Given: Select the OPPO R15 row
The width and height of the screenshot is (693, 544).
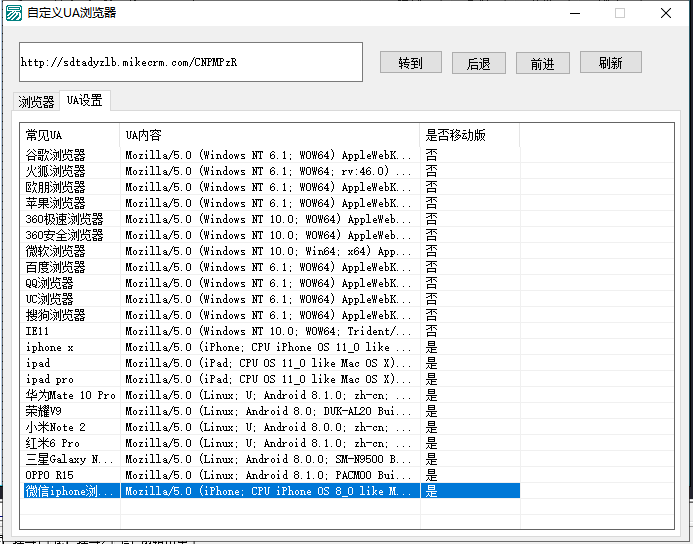Looking at the screenshot, I should coord(271,475).
